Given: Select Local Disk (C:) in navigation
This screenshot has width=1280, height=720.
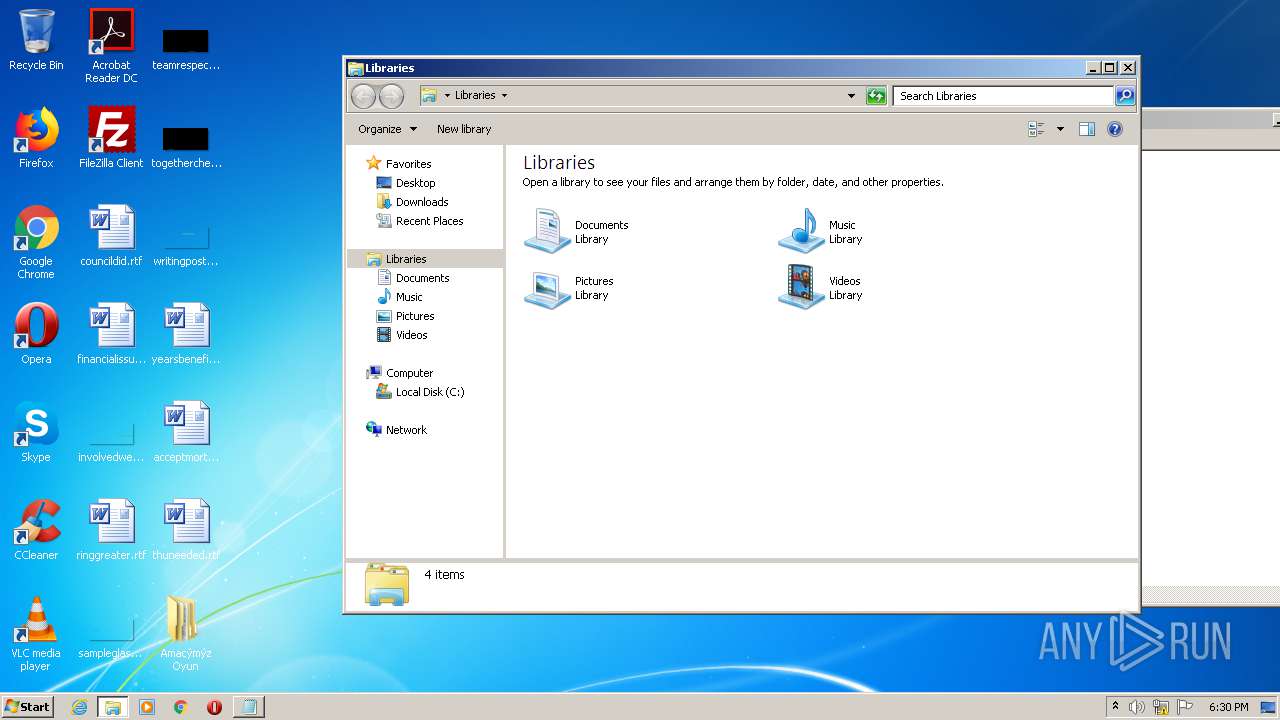Looking at the screenshot, I should coord(420,392).
